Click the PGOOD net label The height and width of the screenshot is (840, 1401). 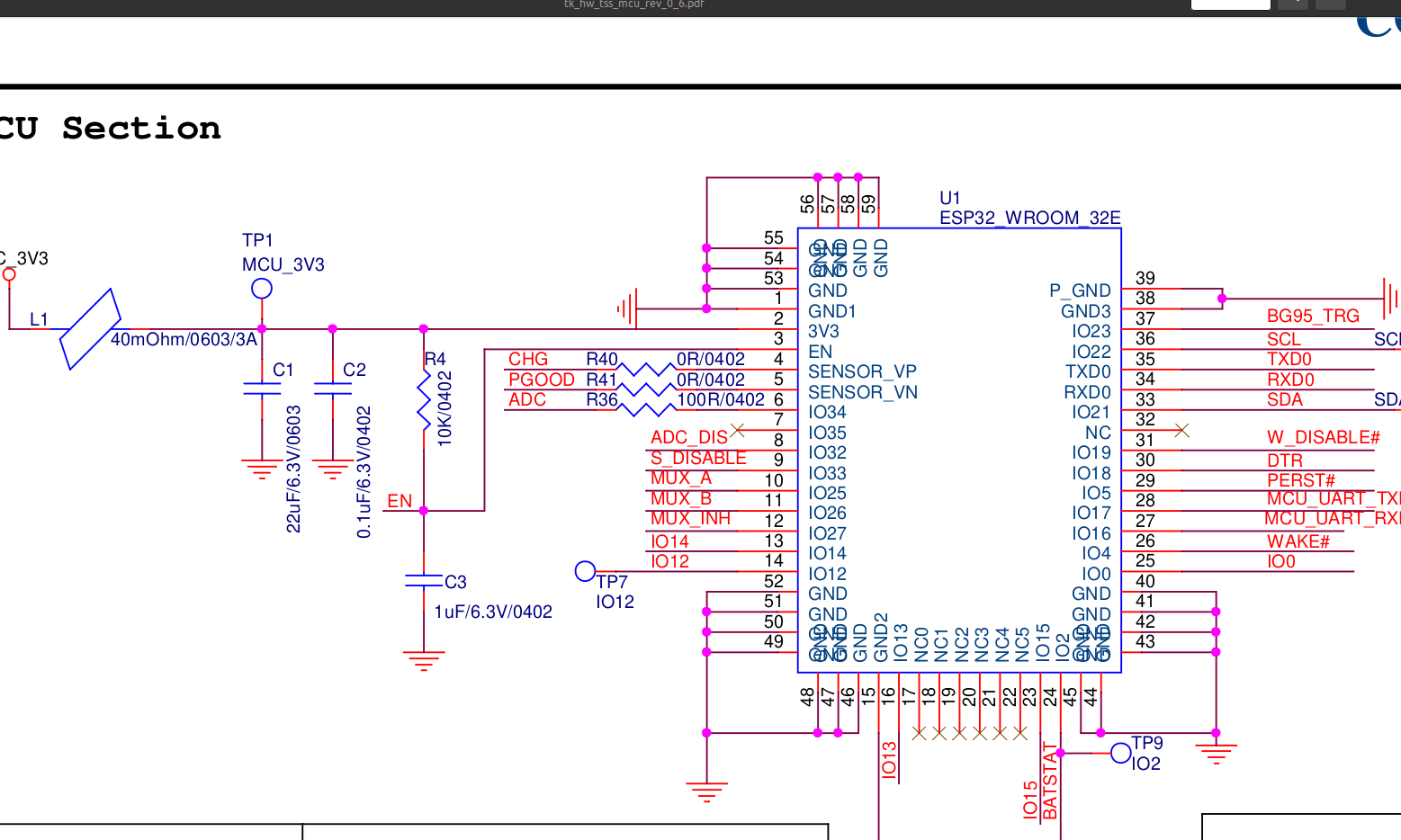(x=542, y=380)
